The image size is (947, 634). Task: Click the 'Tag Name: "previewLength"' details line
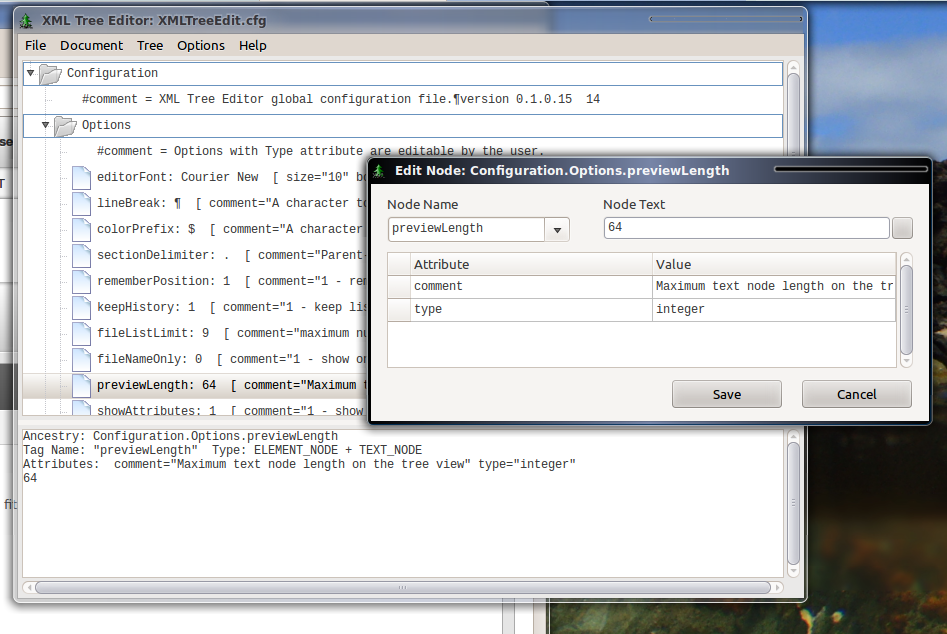point(222,450)
